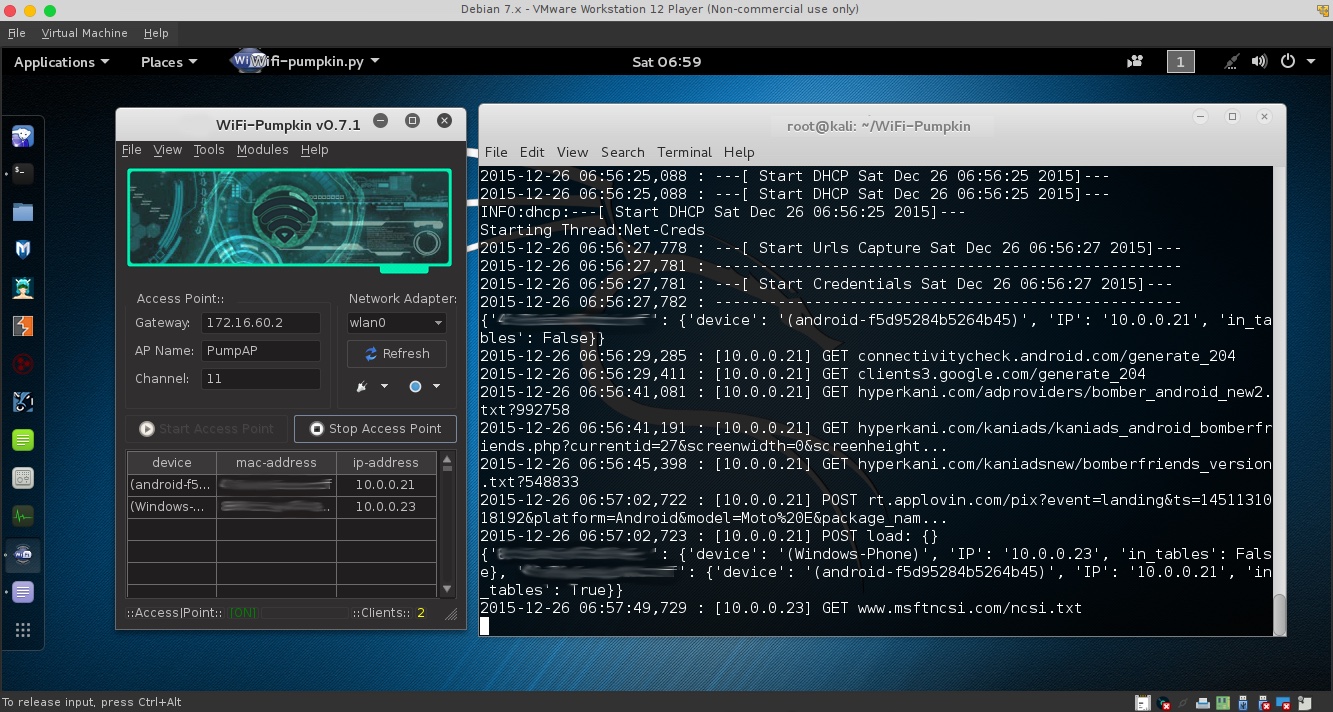Click the clients table down scroll arrow
Screen dimensions: 1333x712
447,589
